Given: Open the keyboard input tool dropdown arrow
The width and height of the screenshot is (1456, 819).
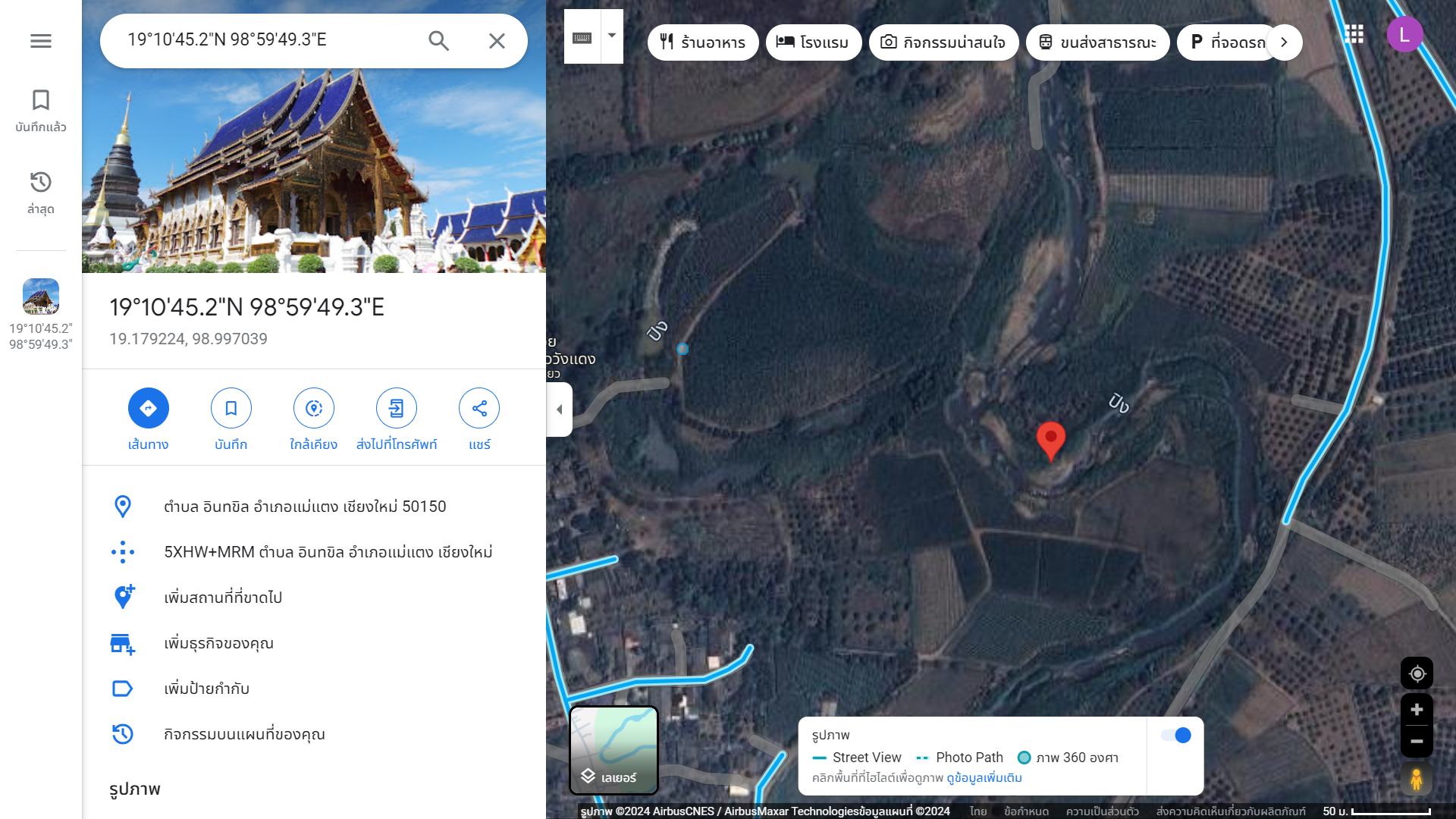Looking at the screenshot, I should (612, 36).
